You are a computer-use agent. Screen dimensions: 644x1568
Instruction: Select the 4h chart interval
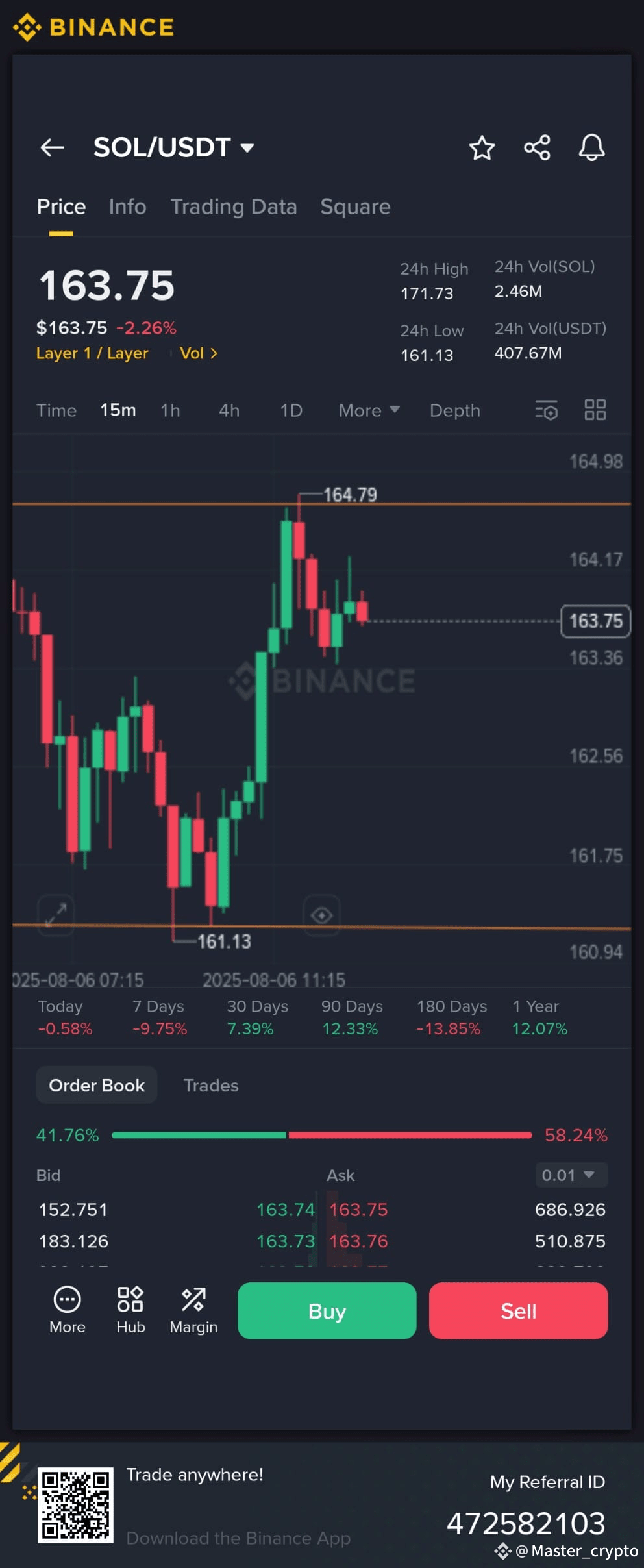[229, 410]
